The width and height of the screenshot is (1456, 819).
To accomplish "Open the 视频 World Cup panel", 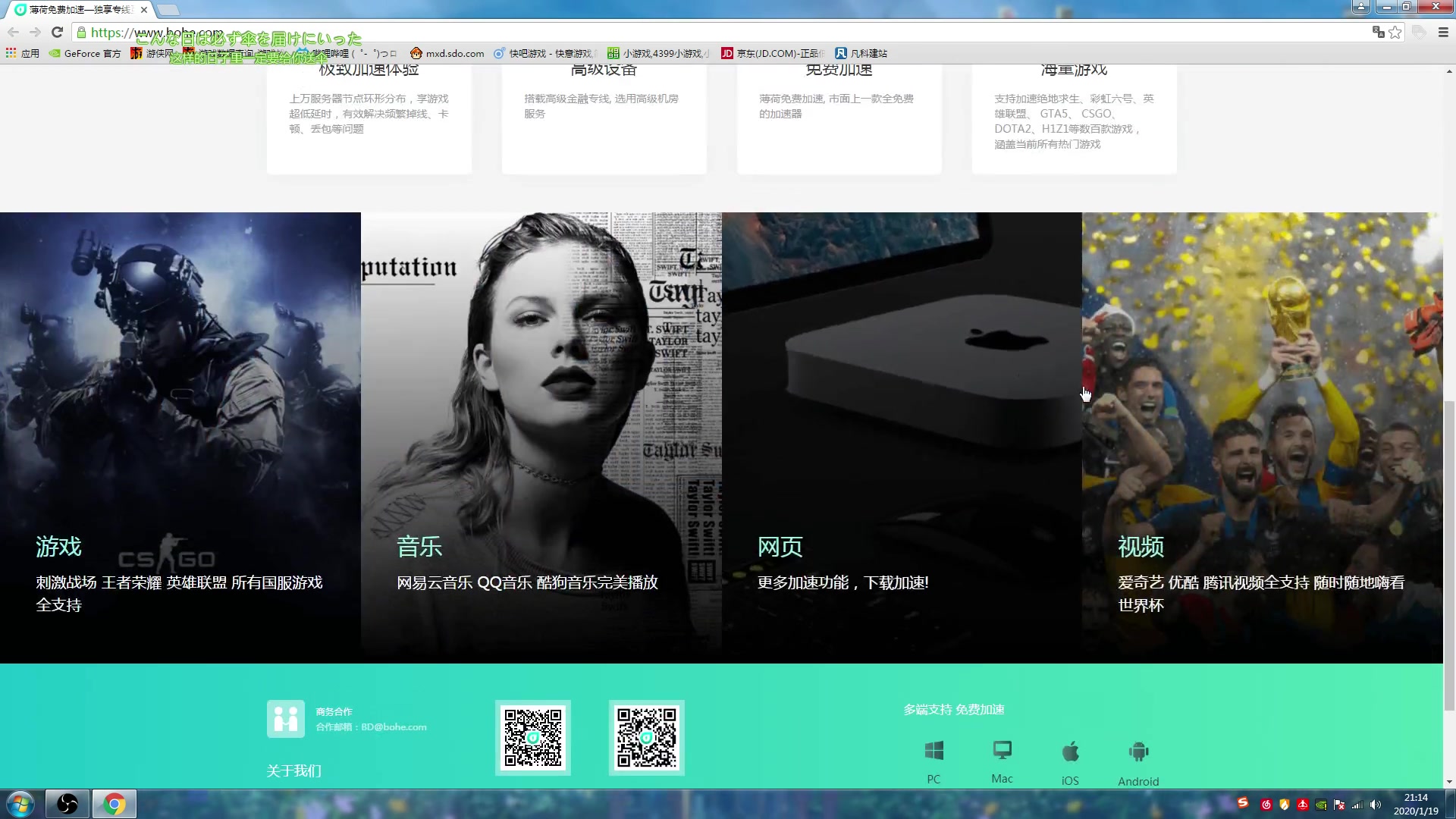I will 1263,438.
